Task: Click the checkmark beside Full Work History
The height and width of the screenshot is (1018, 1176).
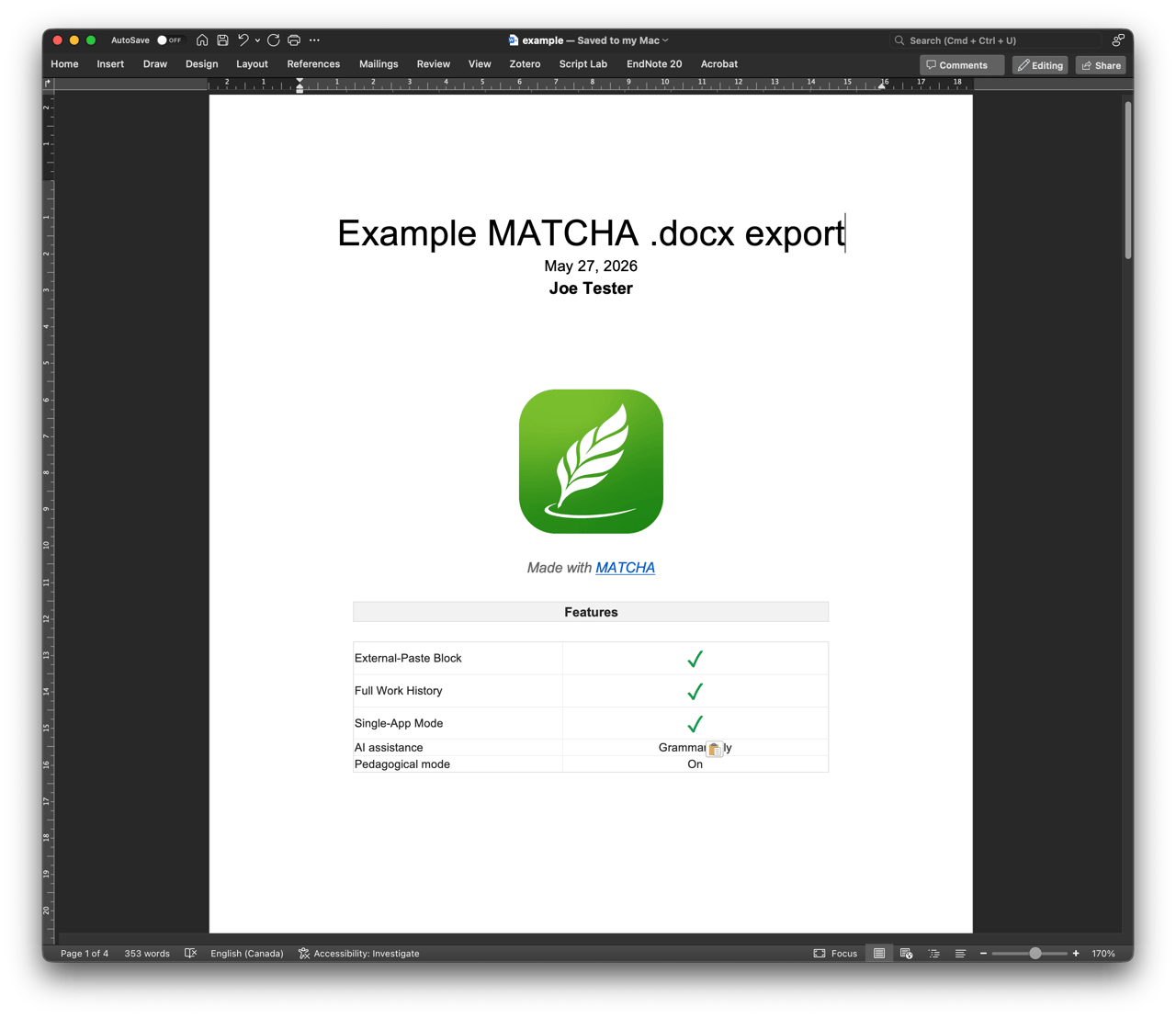Action: click(x=695, y=691)
